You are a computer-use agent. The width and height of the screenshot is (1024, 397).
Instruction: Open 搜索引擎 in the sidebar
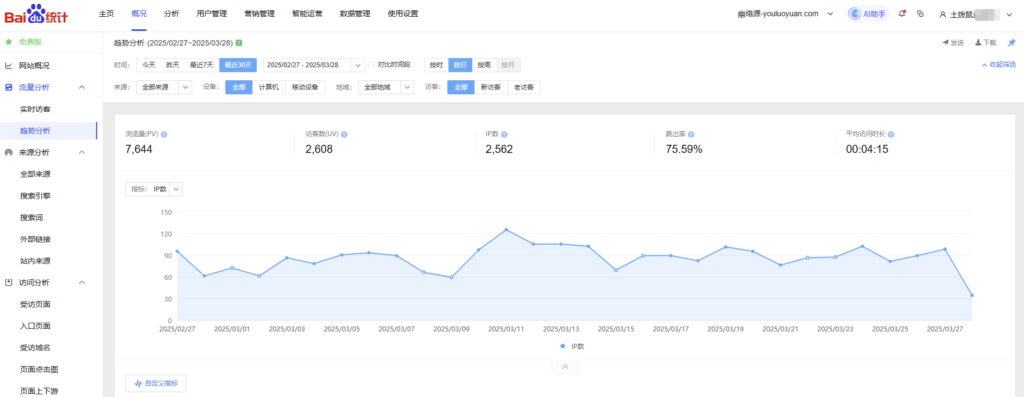tap(35, 195)
